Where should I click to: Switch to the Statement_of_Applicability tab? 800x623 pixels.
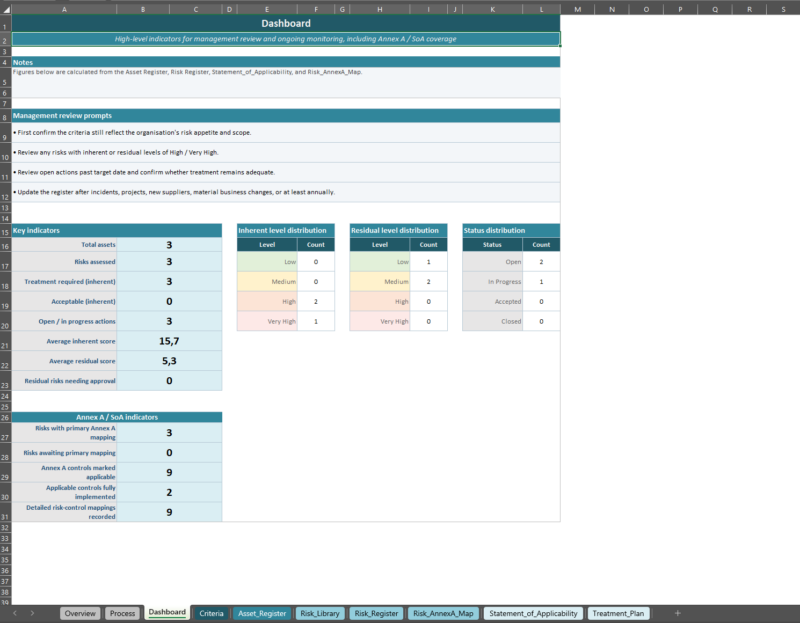point(533,613)
